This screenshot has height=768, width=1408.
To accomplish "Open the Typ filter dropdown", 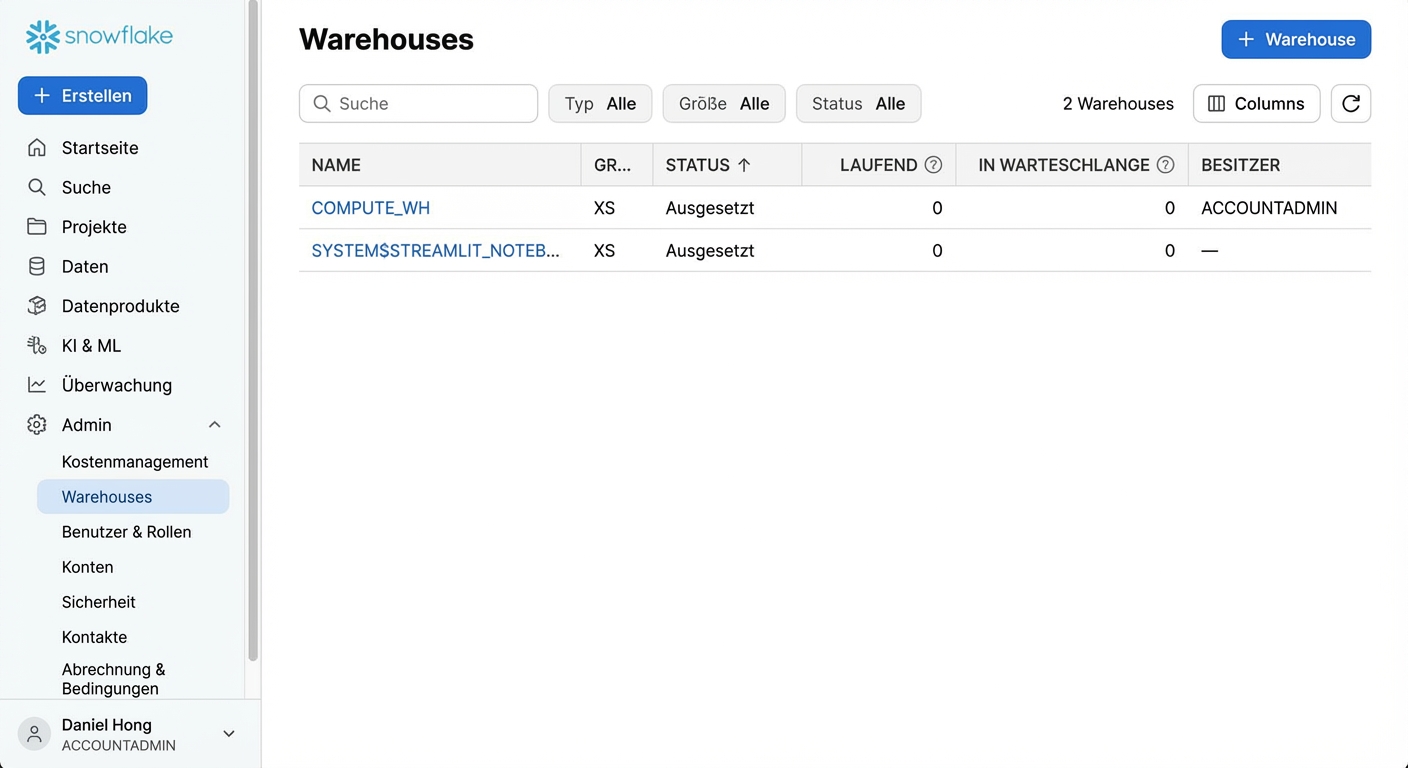I will tap(600, 104).
